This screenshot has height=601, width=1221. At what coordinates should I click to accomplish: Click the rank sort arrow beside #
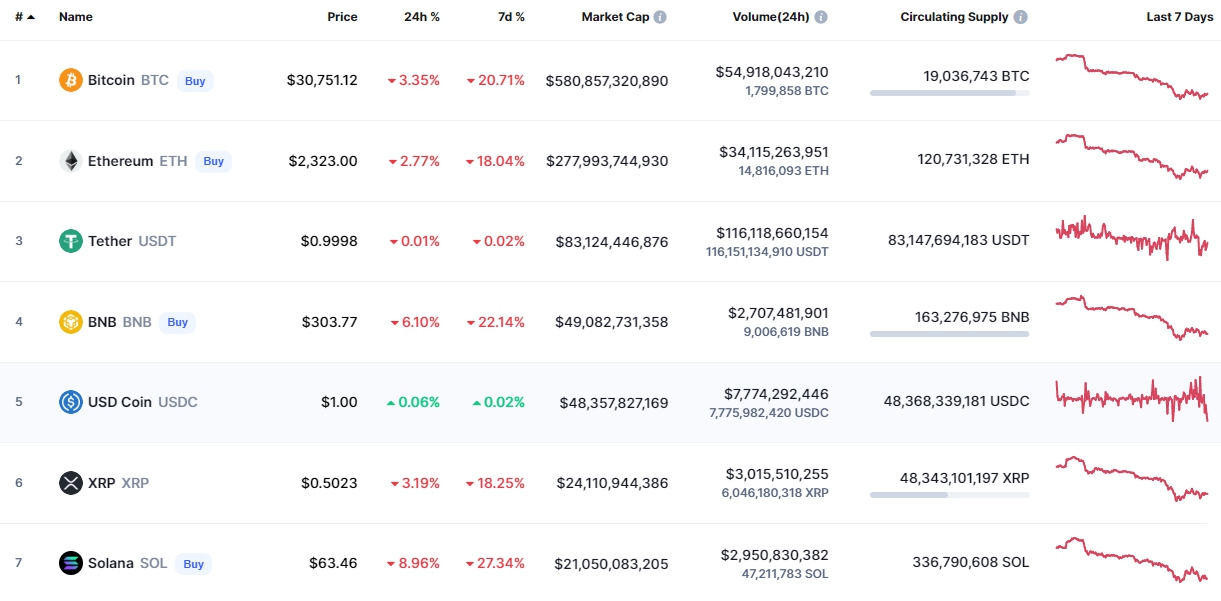click(31, 17)
